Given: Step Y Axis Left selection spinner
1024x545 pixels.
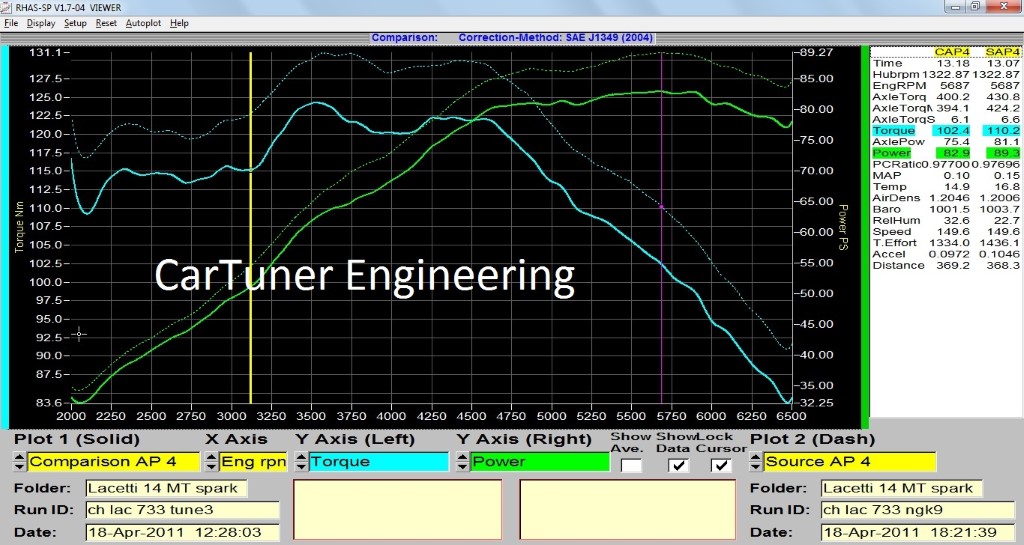Looking at the screenshot, I should pos(301,462).
